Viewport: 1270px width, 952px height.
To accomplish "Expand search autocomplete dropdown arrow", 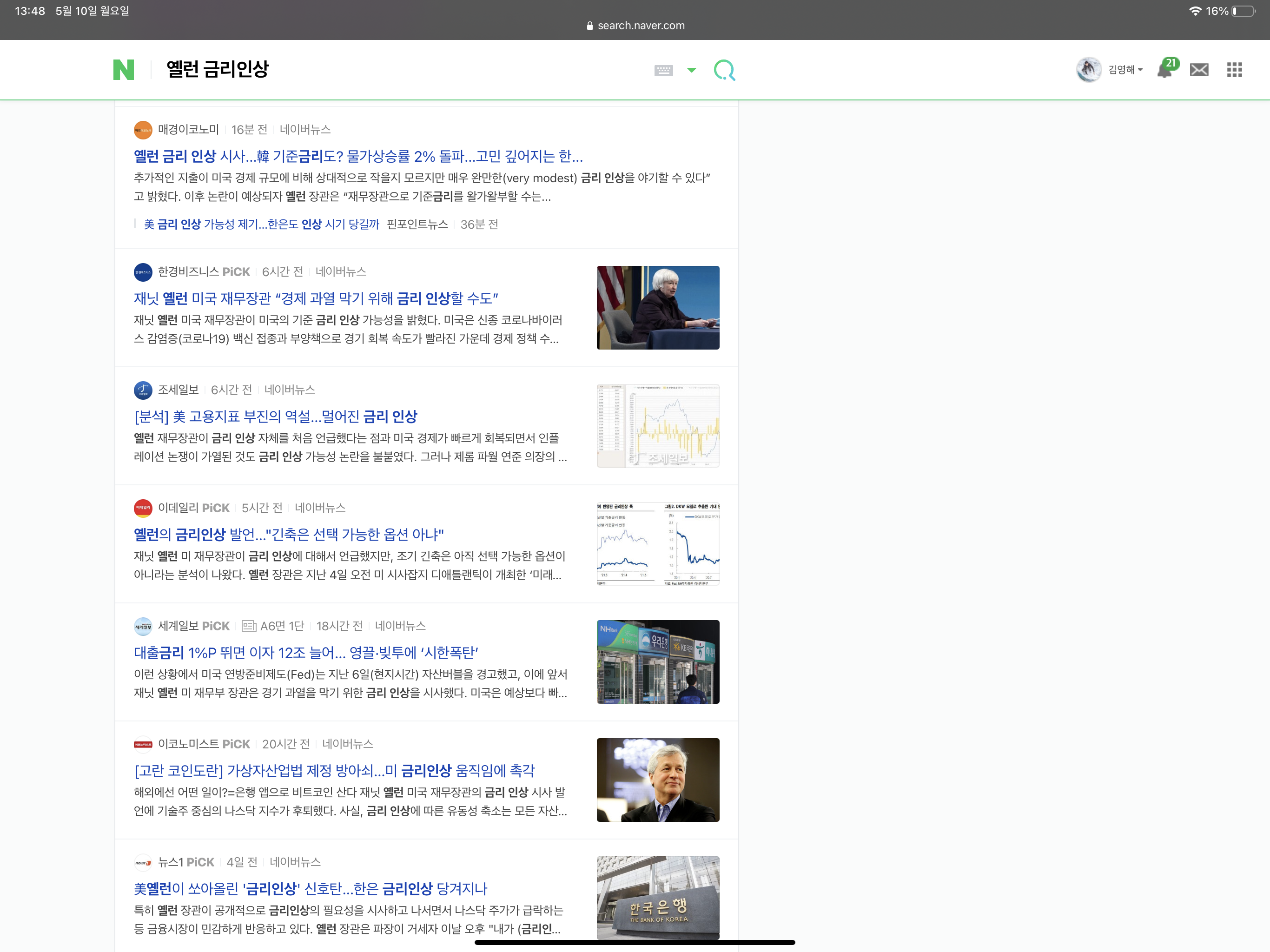I will [x=692, y=70].
